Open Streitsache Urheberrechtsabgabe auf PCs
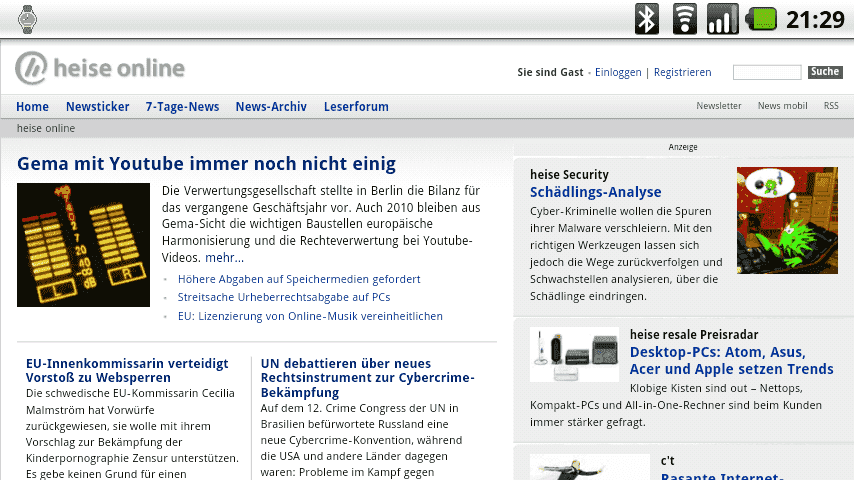This screenshot has height=480, width=854. 284,297
